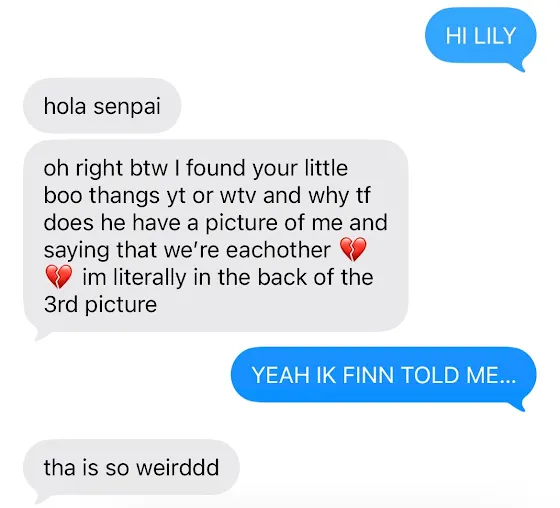This screenshot has width=560, height=508.
Task: Click the ellipsis after "TOLD ME"
Action: (508, 381)
